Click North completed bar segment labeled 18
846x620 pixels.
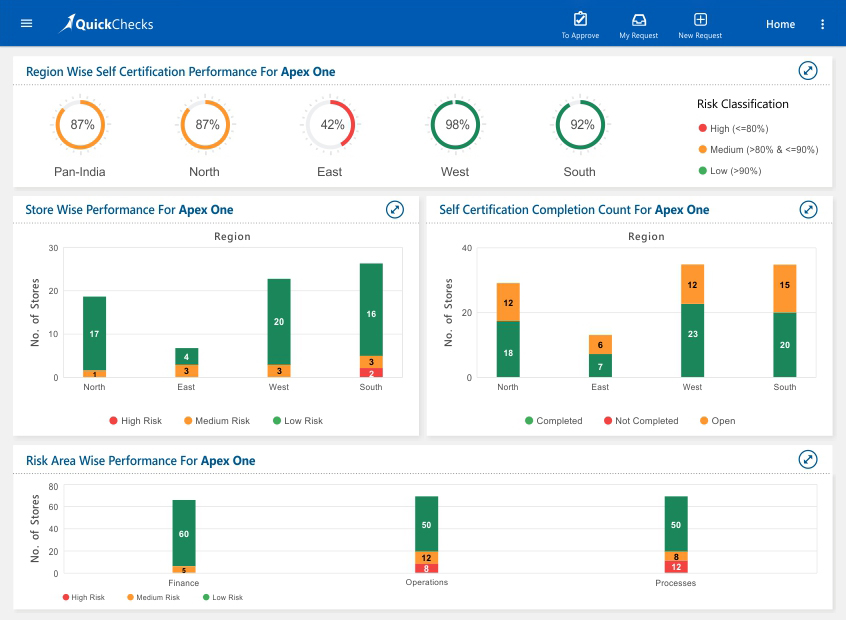[508, 349]
